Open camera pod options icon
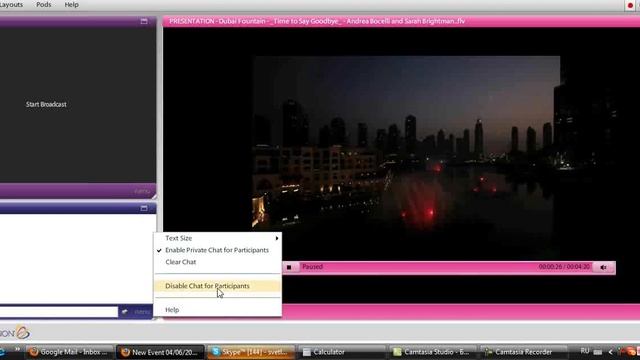Screen dimensions: 640x360 point(144,21)
